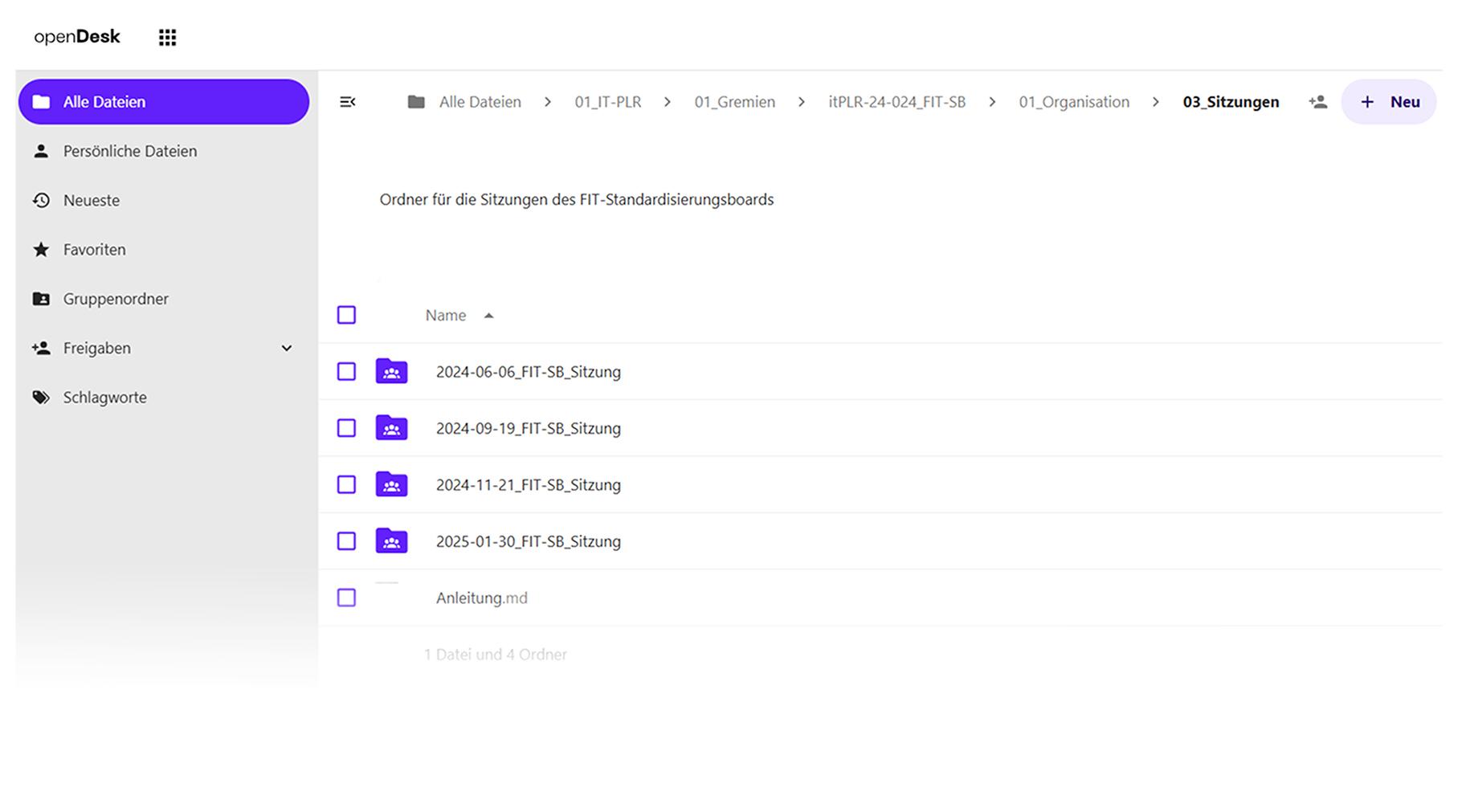This screenshot has height=812, width=1458.
Task: Select the Anleitung.md checkbox
Action: 346,598
